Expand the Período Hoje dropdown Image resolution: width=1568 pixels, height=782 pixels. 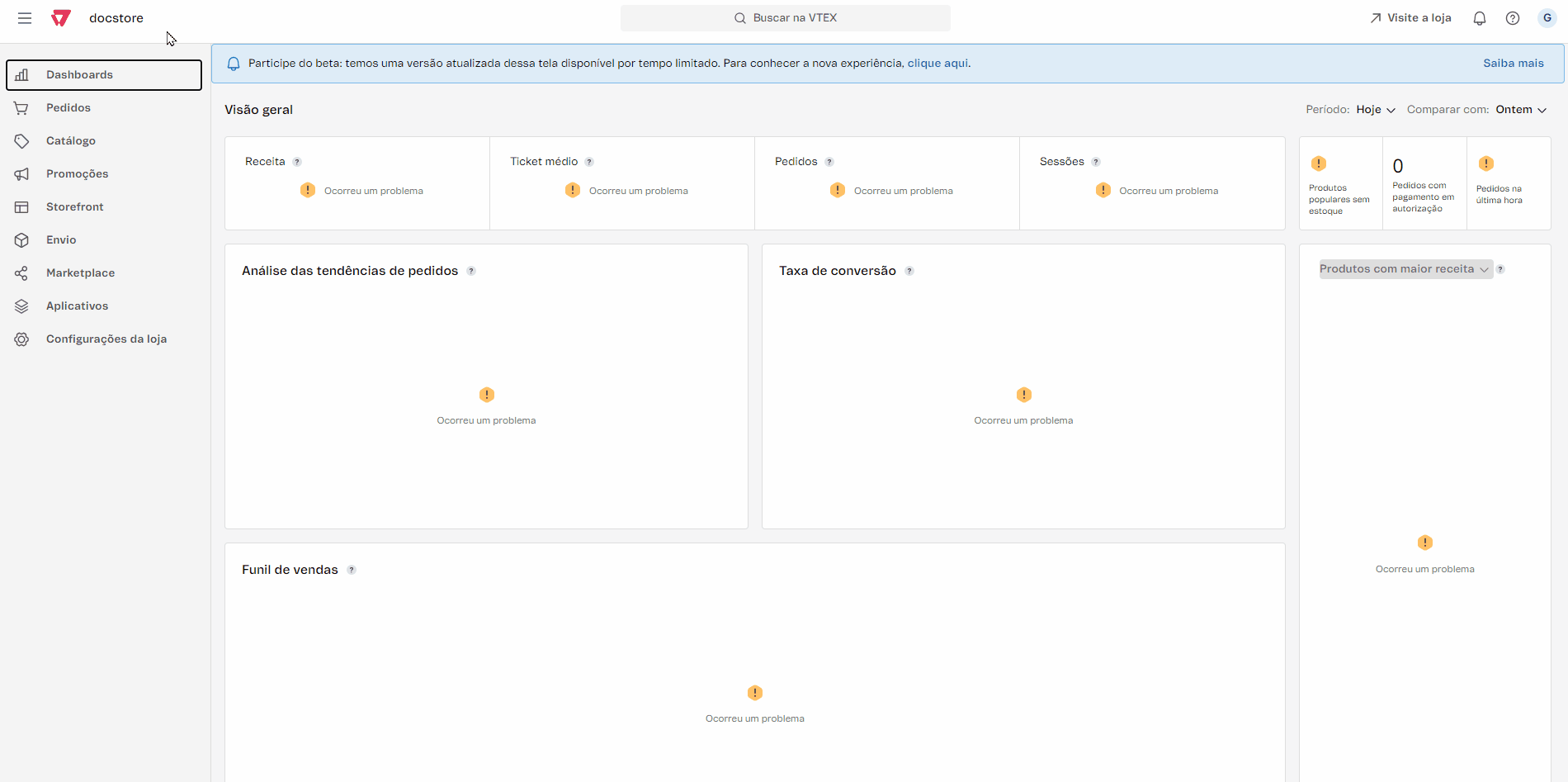(1376, 110)
